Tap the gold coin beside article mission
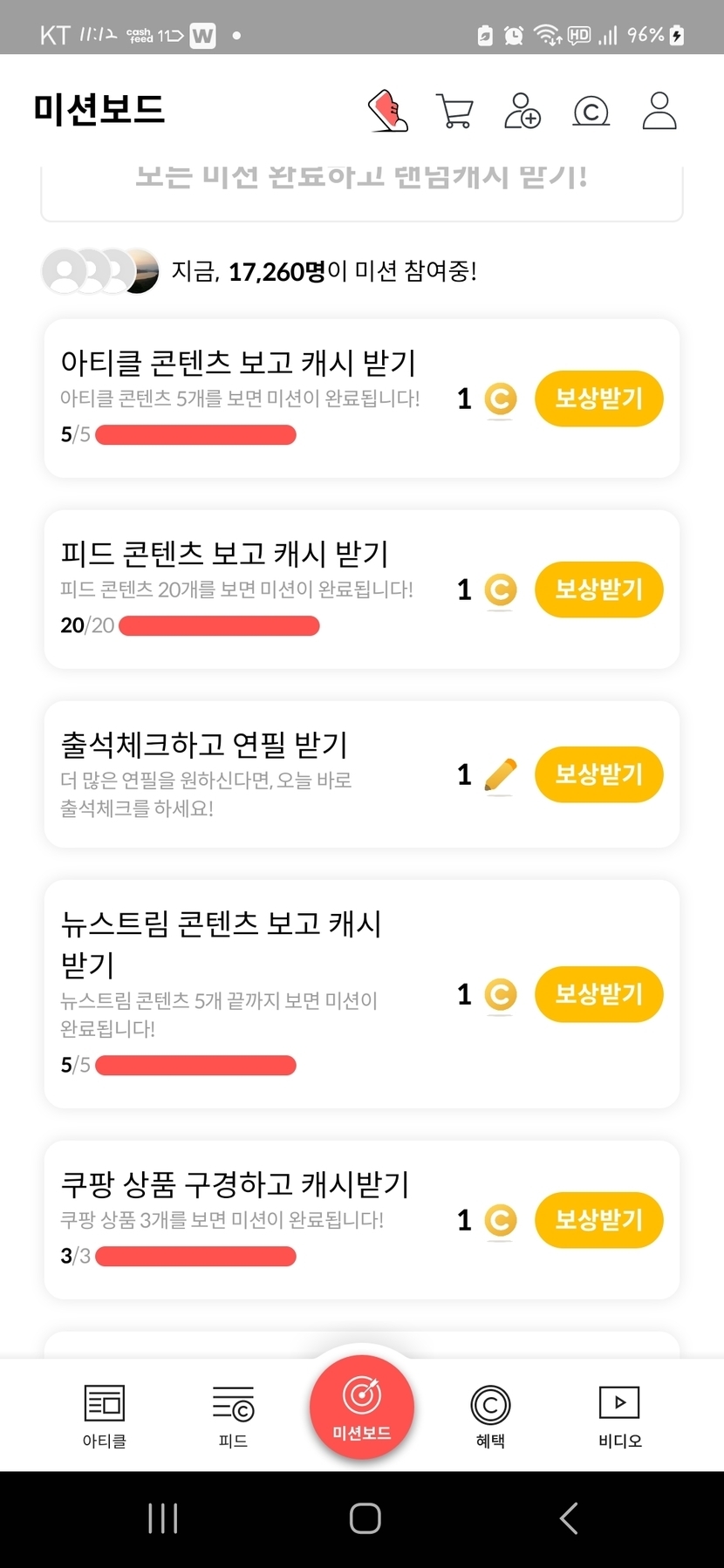 click(500, 399)
